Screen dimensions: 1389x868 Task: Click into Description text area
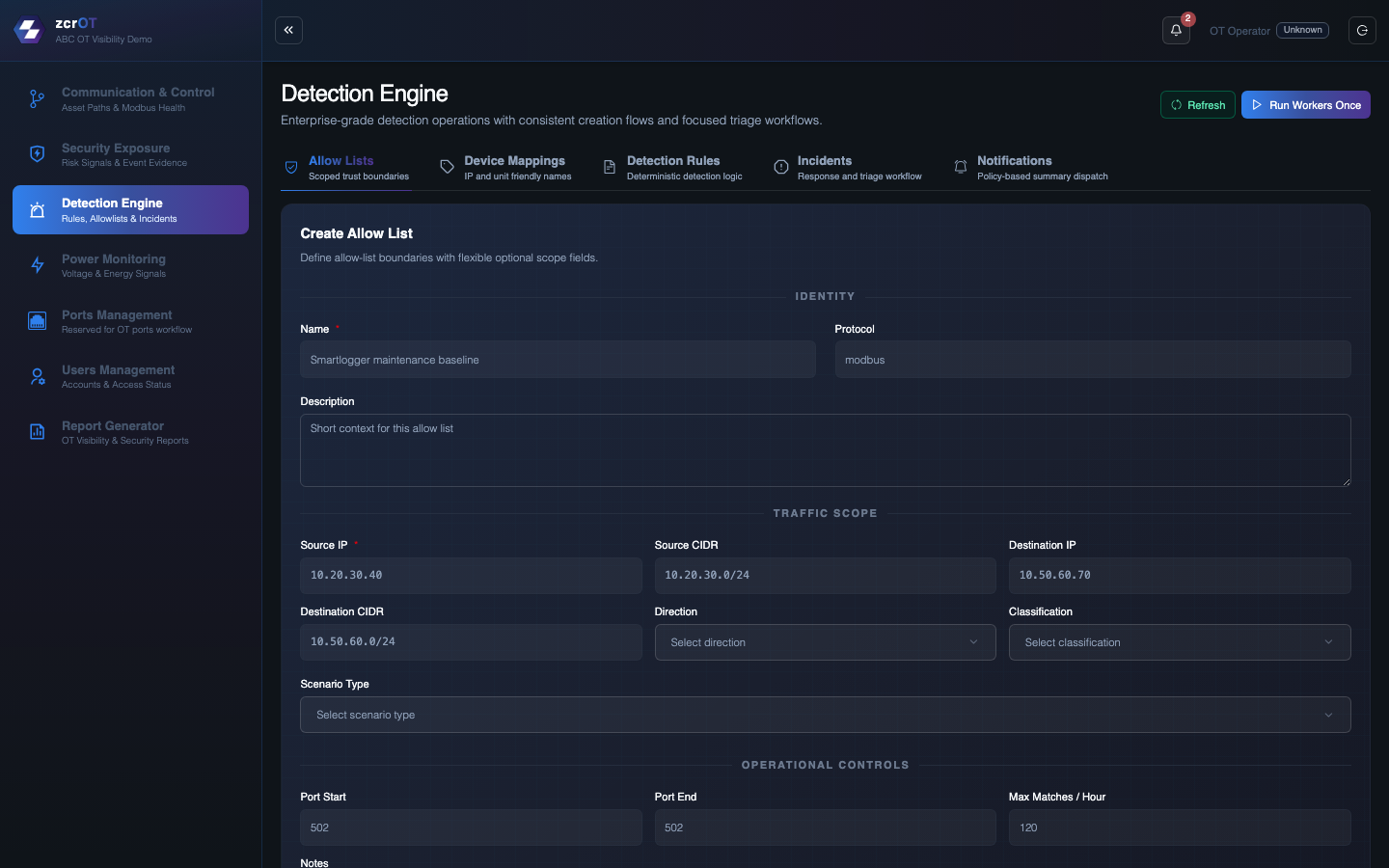(826, 450)
